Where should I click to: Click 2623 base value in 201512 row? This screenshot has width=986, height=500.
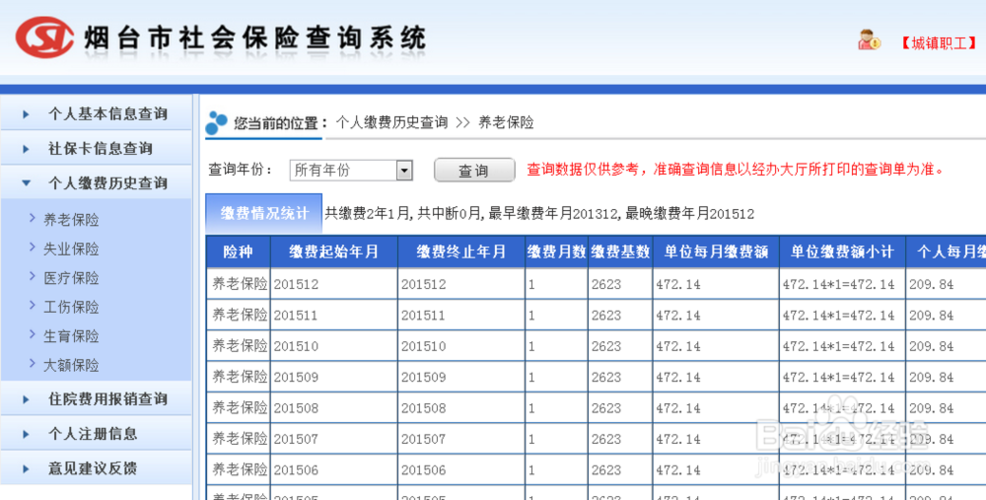pyautogui.click(x=620, y=284)
